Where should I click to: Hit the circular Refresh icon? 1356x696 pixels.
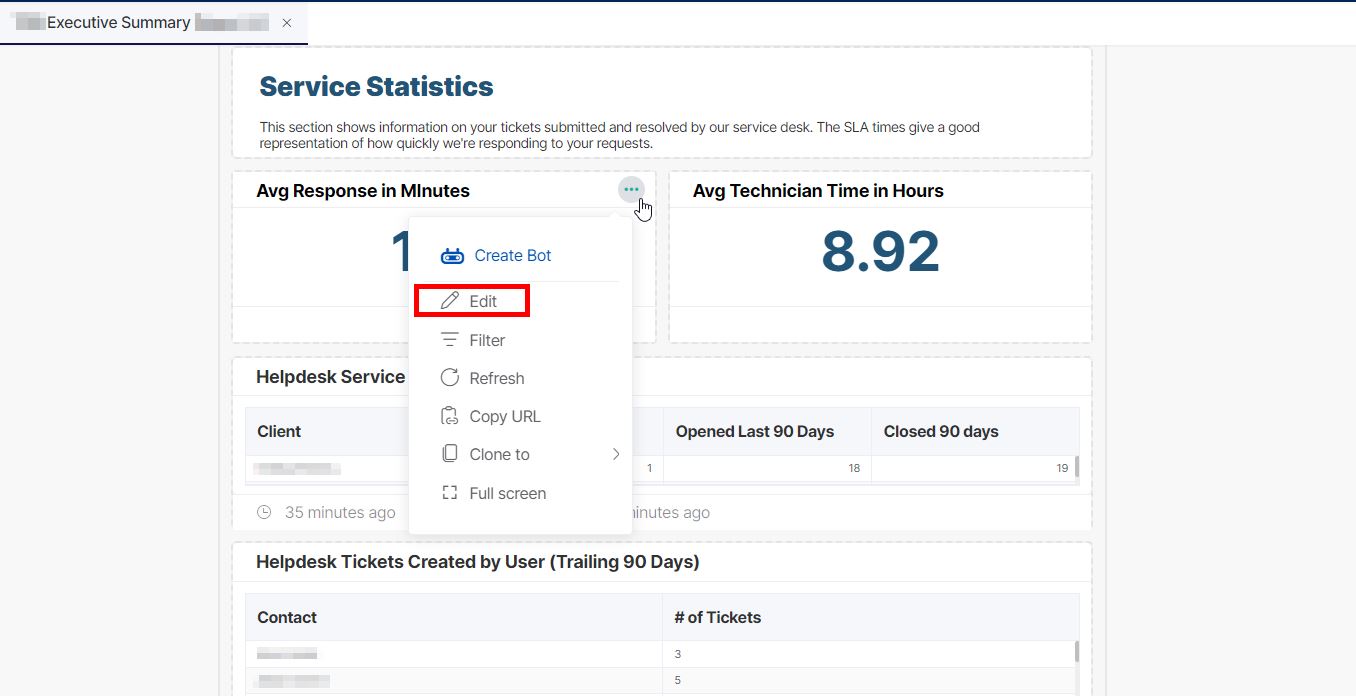tap(450, 378)
